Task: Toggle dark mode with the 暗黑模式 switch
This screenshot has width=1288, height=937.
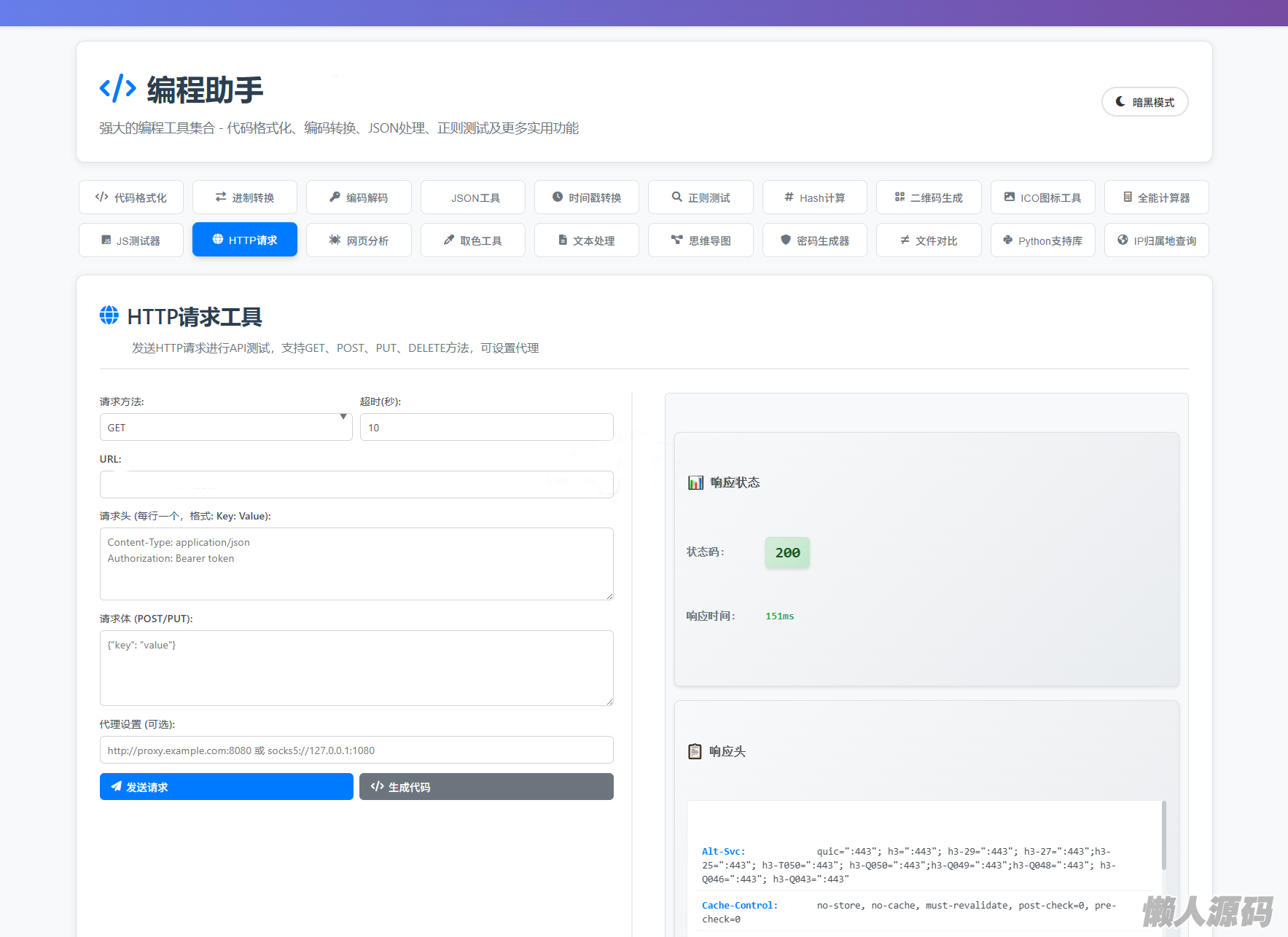Action: click(1144, 102)
